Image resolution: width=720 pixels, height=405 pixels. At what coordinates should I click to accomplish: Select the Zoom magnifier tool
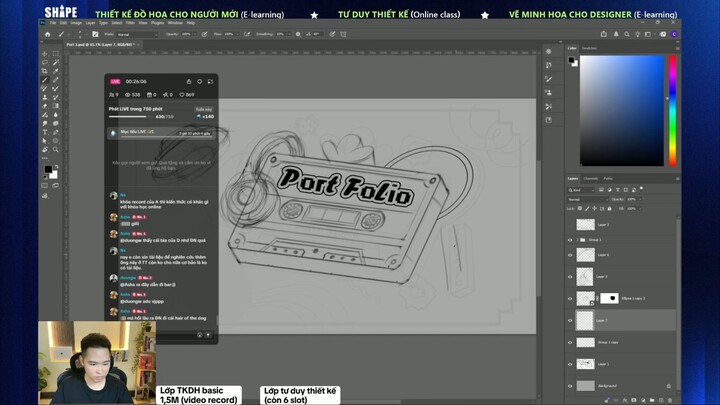(56, 150)
